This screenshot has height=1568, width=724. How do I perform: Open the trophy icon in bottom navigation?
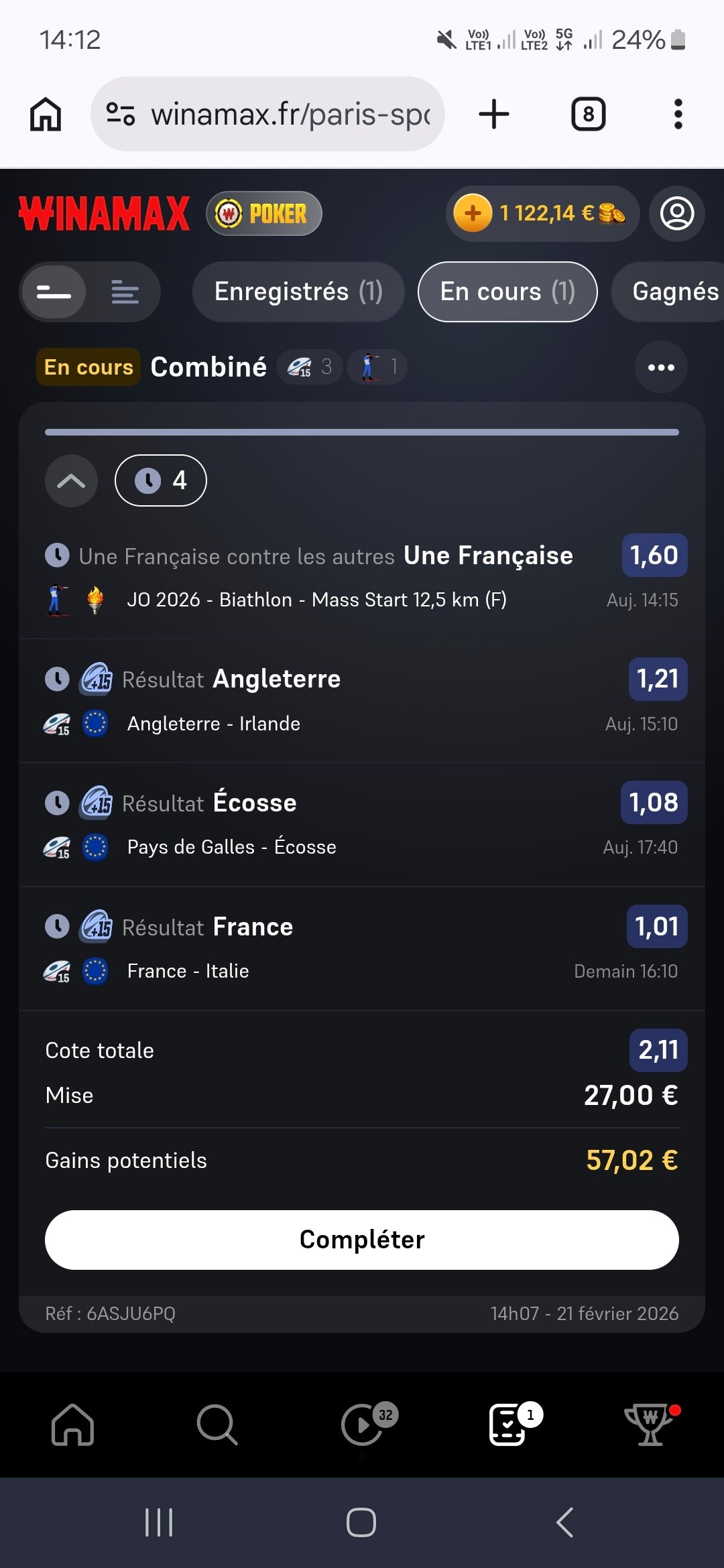click(650, 1424)
